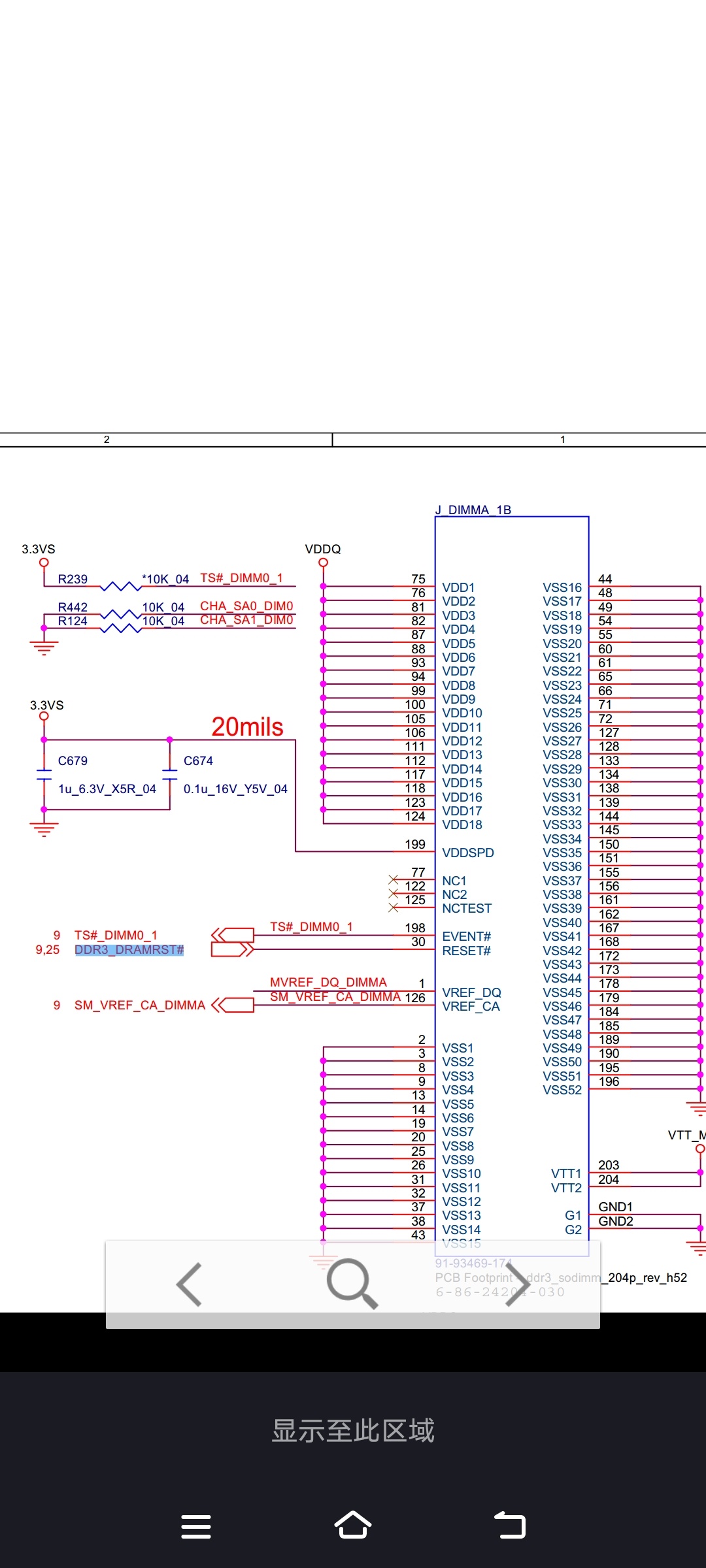Screen dimensions: 706x1568
Task: Tap the GND1 pin name
Action: click(615, 1207)
